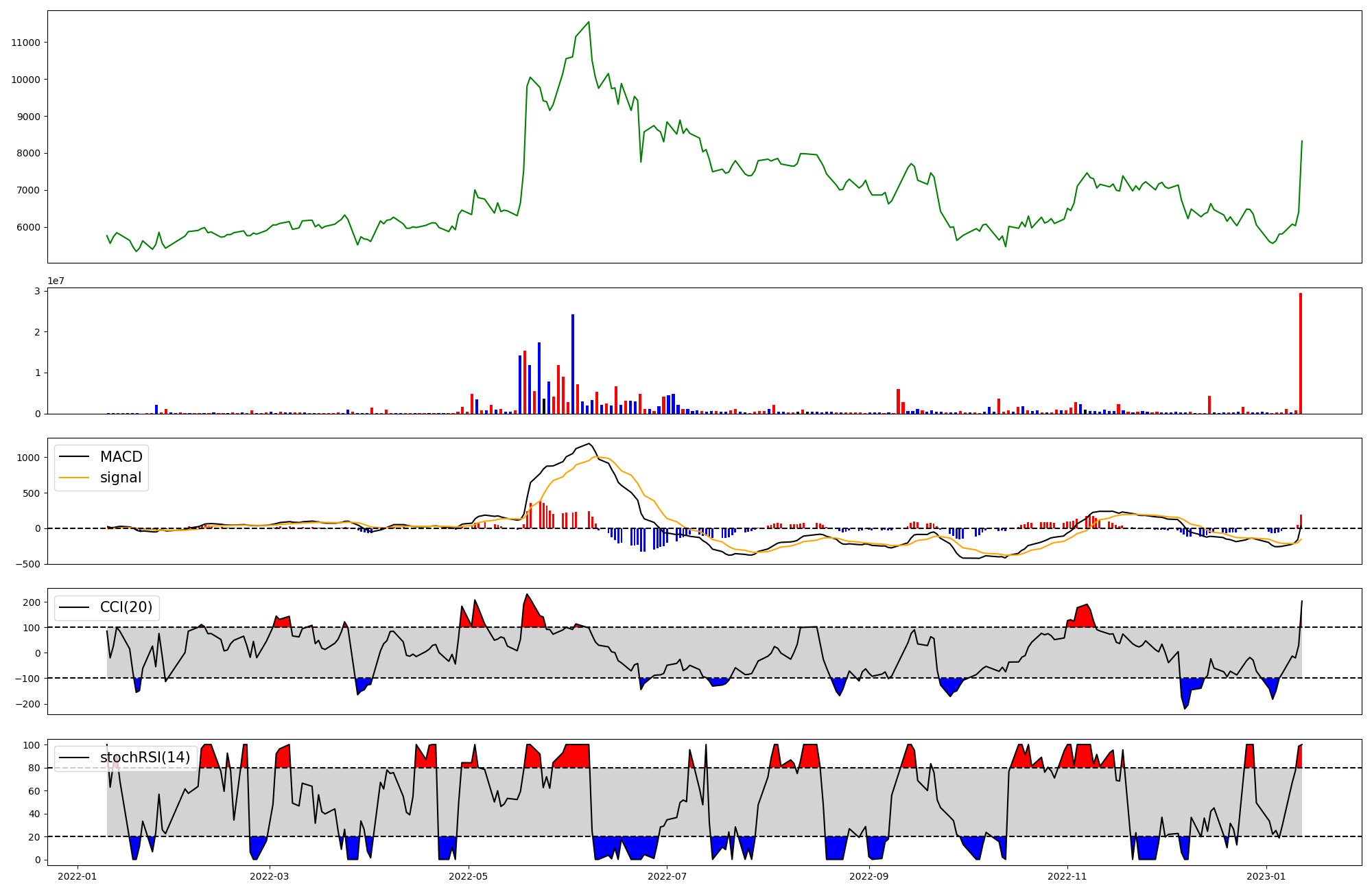1372x892 pixels.
Task: Click the CCI(20) legend entry
Action: click(x=126, y=607)
